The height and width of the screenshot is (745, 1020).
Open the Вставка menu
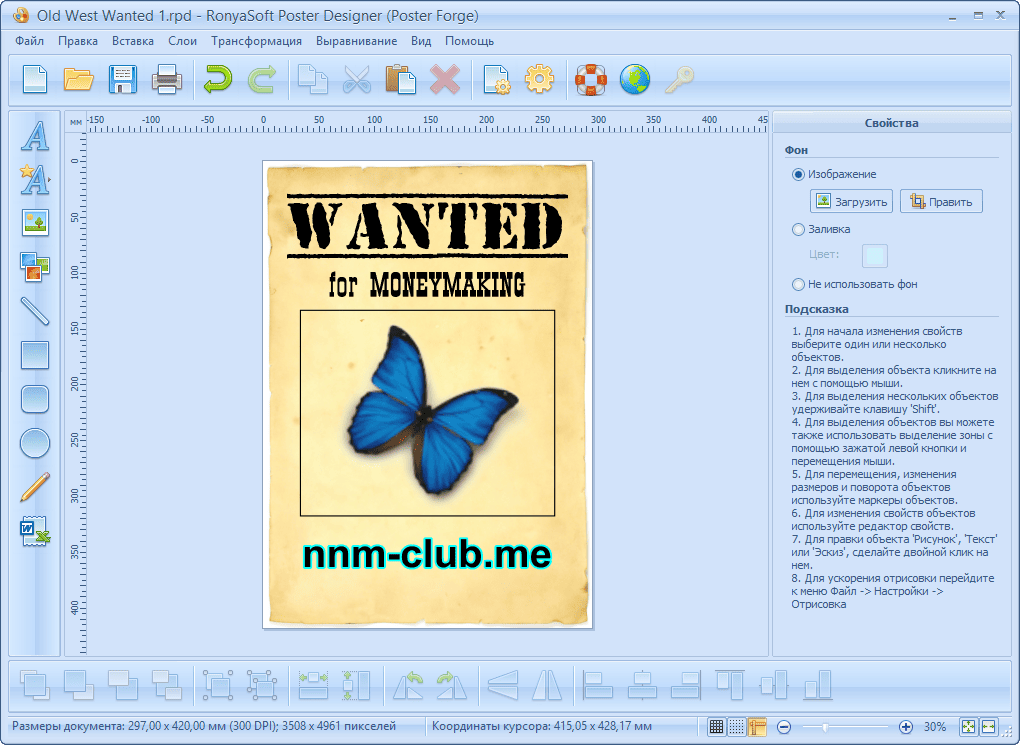click(x=133, y=41)
